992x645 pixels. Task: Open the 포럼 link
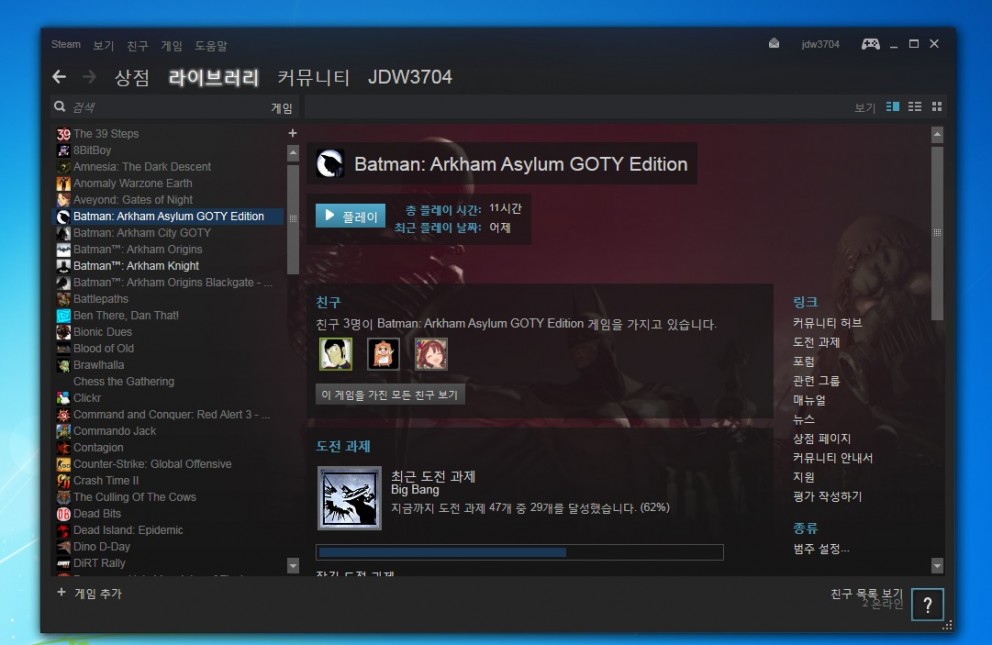pos(804,362)
